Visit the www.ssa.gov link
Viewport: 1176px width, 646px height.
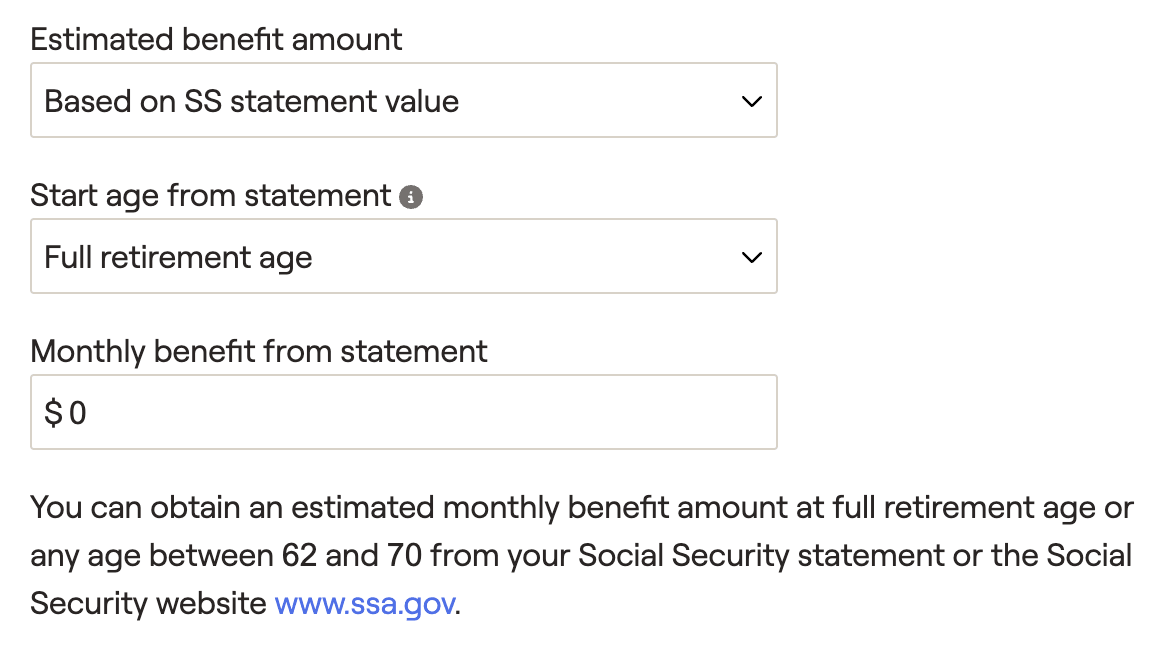[364, 603]
